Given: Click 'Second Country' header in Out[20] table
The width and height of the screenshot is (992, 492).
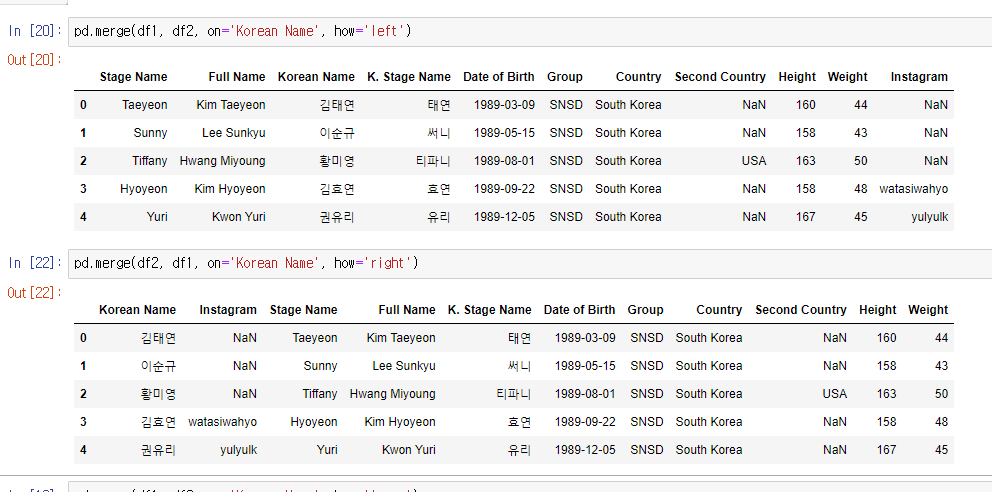Looking at the screenshot, I should (720, 77).
